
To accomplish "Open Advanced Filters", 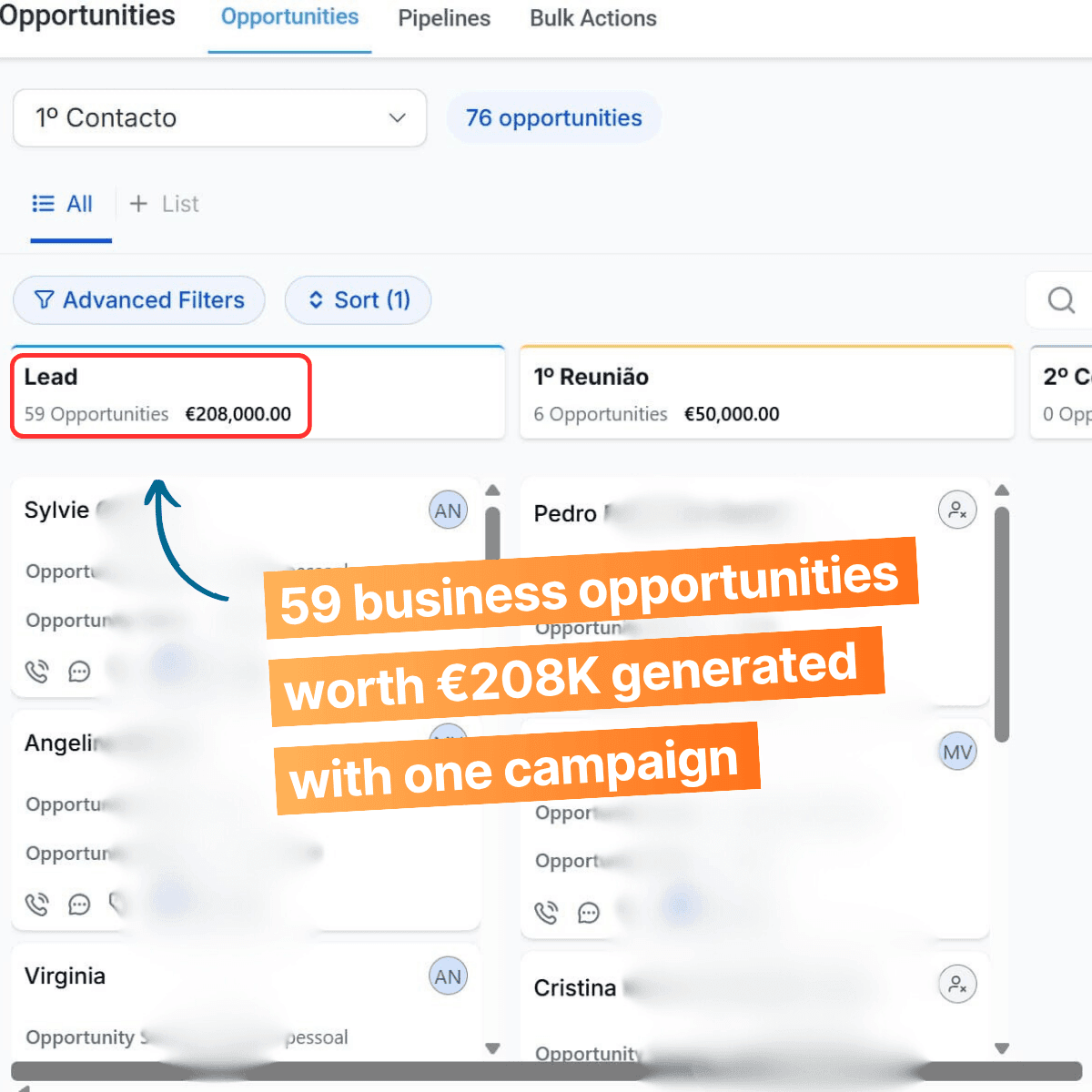I will pos(139,300).
